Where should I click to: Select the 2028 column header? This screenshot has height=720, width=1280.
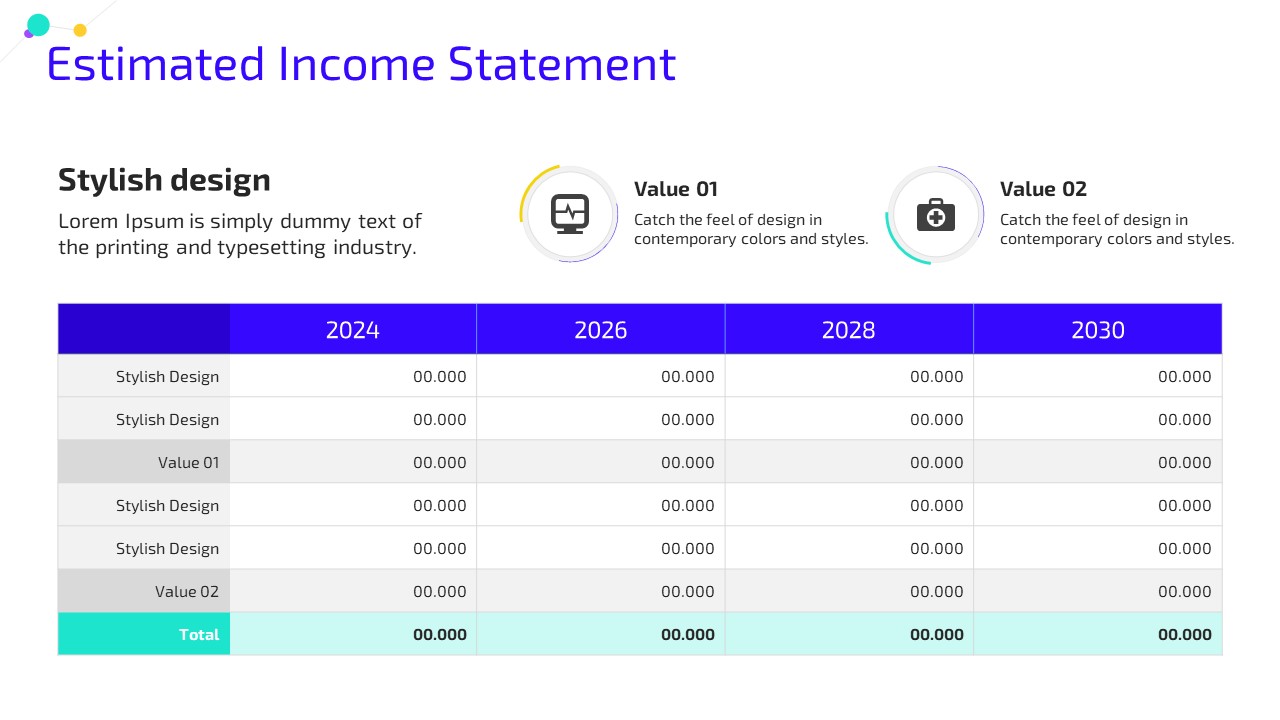coord(849,329)
